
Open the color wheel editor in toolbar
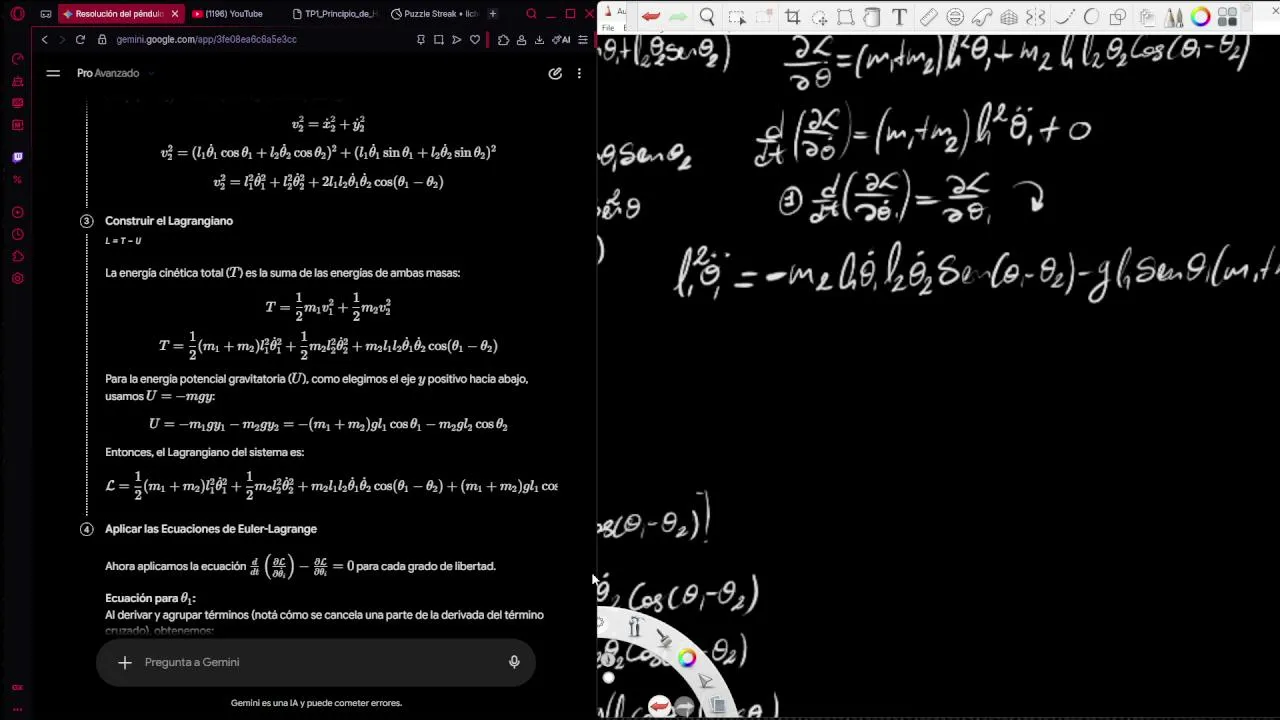(1200, 17)
